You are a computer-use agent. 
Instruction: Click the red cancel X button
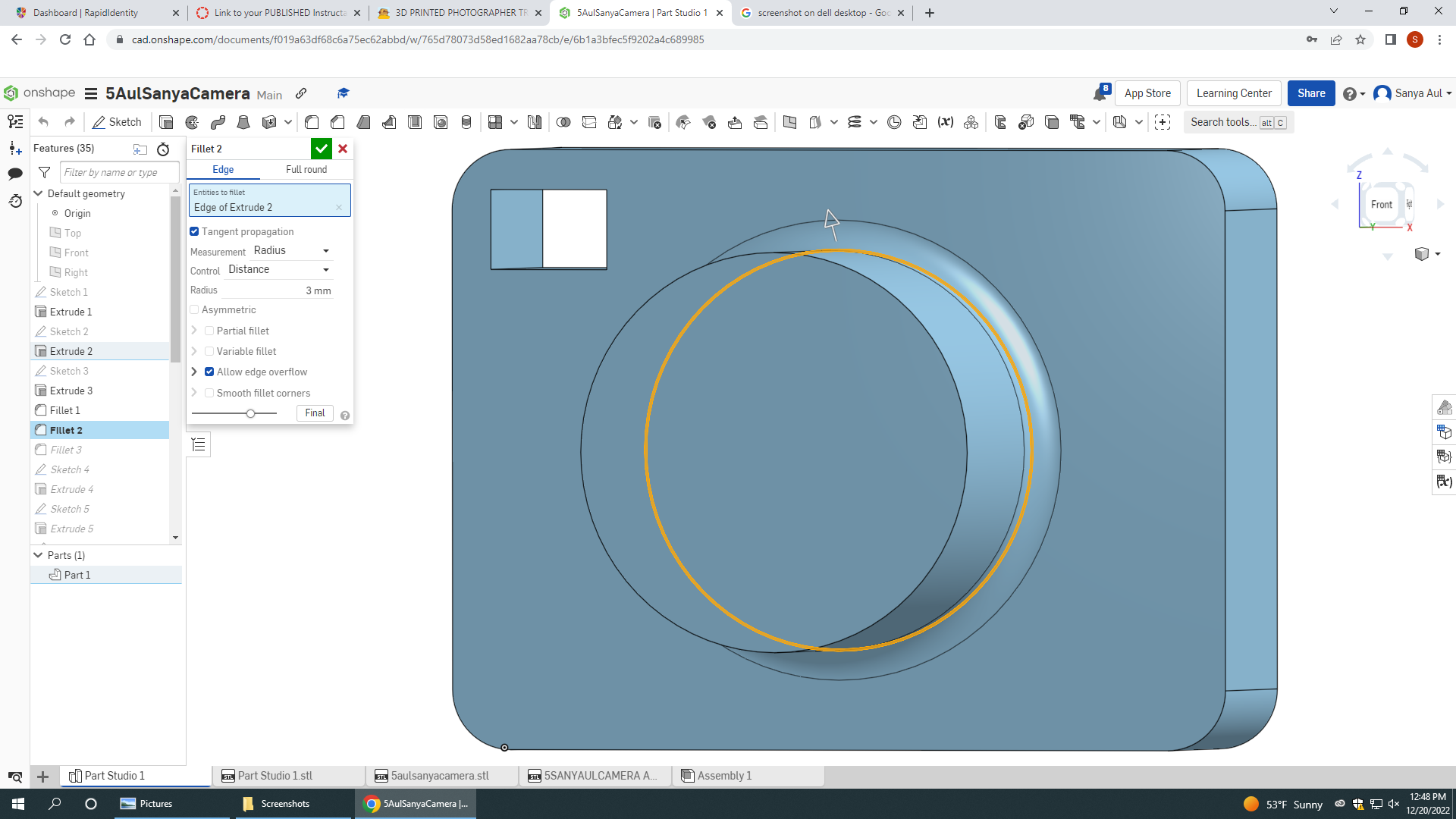pos(343,147)
